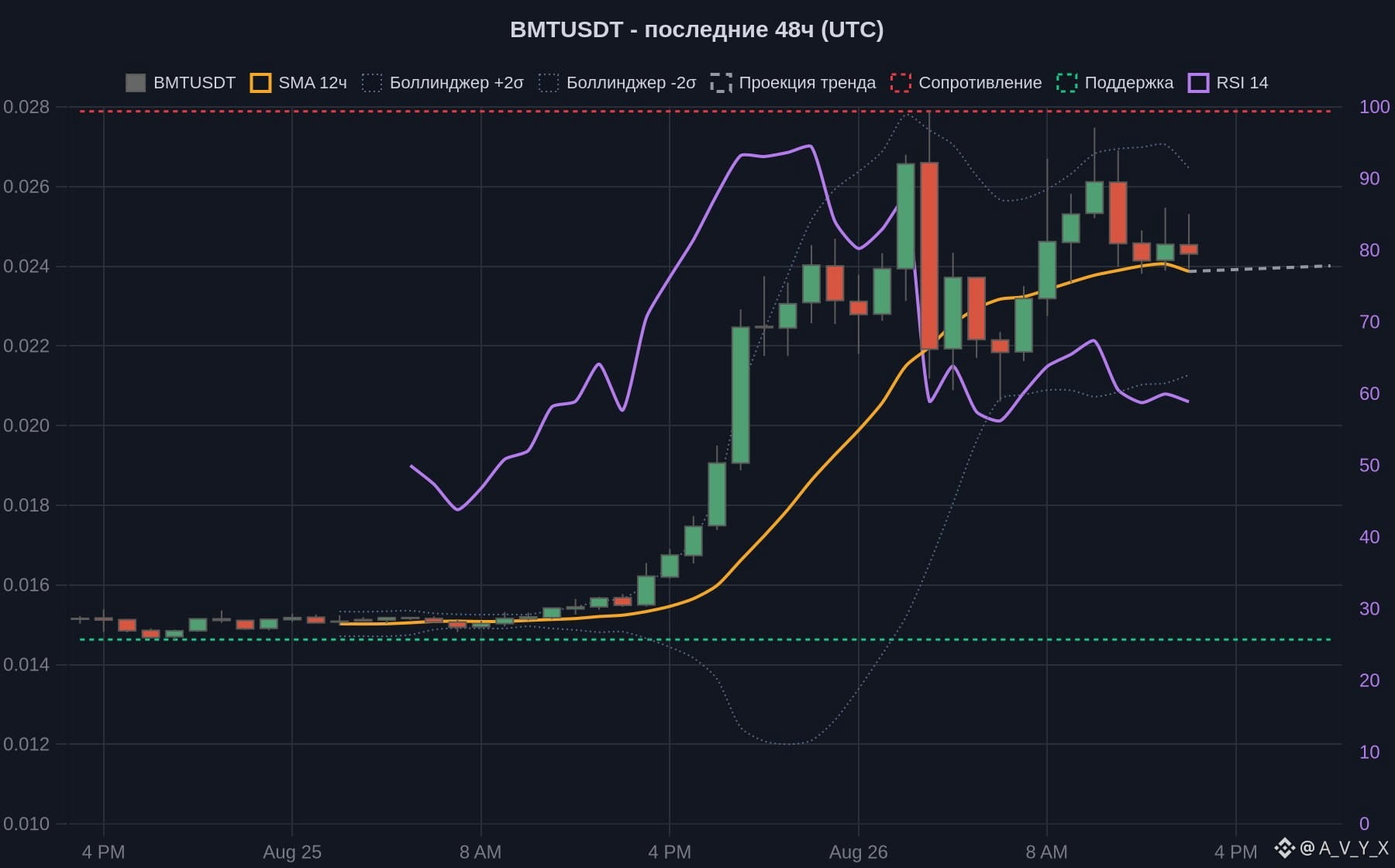
Task: Click the 0.010 price axis label
Action: [x=26, y=824]
